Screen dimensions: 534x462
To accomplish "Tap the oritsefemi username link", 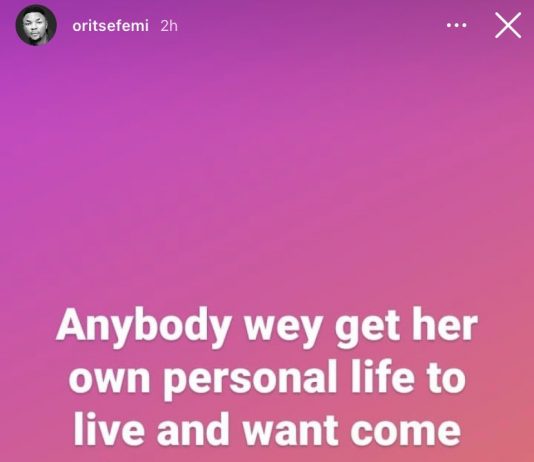I will [110, 26].
